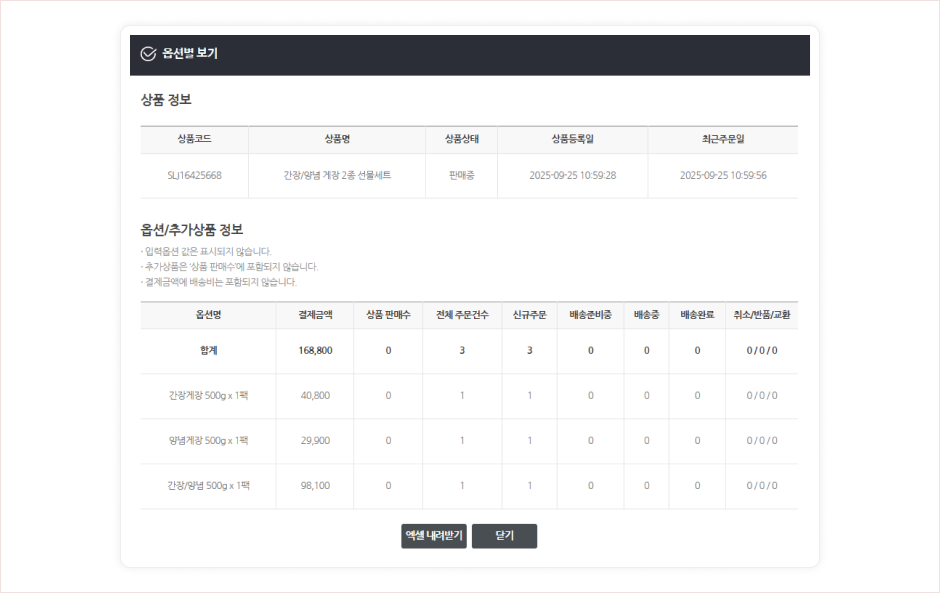Download the Excel file with 엑셀 내려받기
Viewport: 940px width, 593px height.
tap(434, 536)
